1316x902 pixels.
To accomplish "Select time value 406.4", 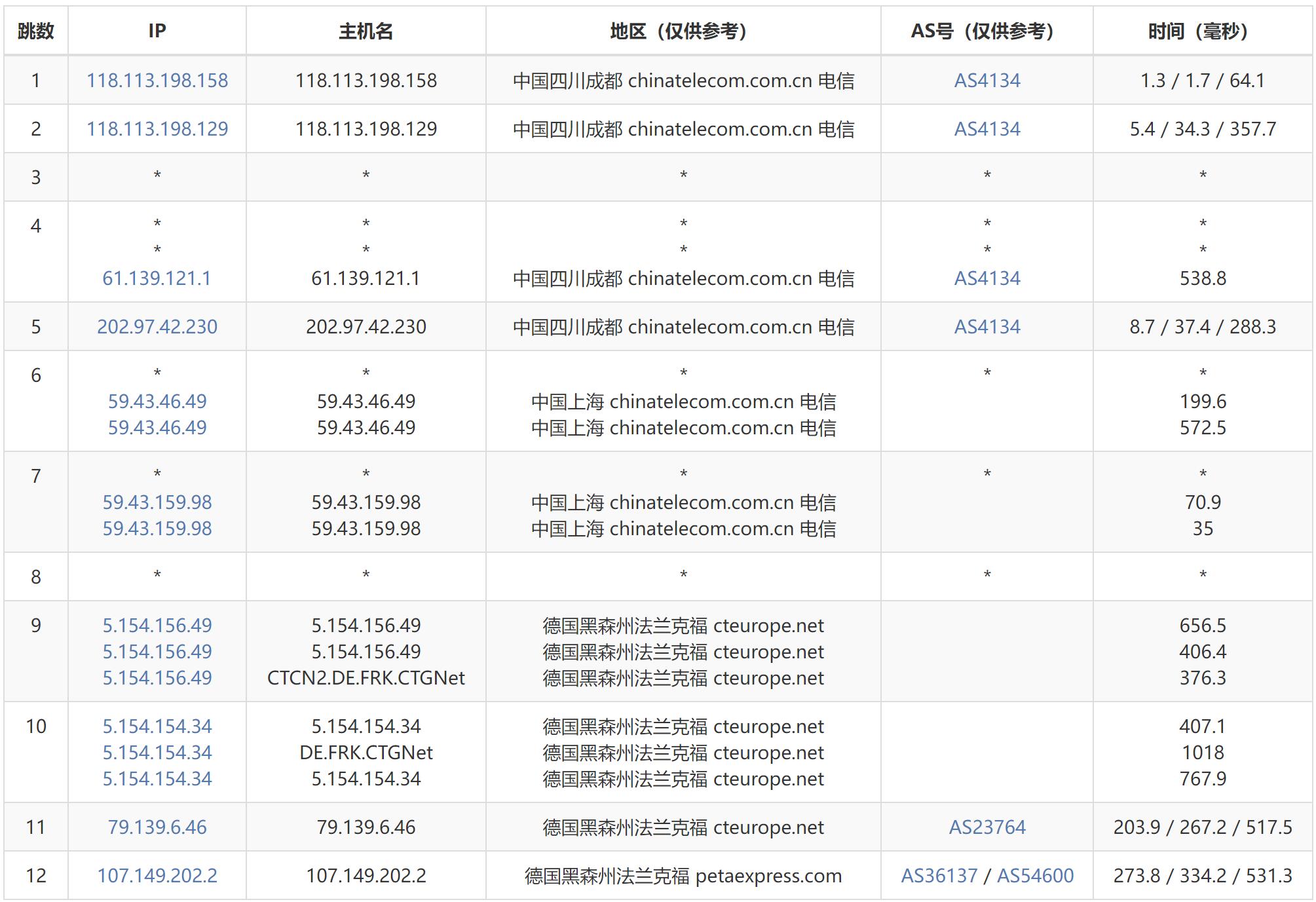I will (x=1203, y=652).
